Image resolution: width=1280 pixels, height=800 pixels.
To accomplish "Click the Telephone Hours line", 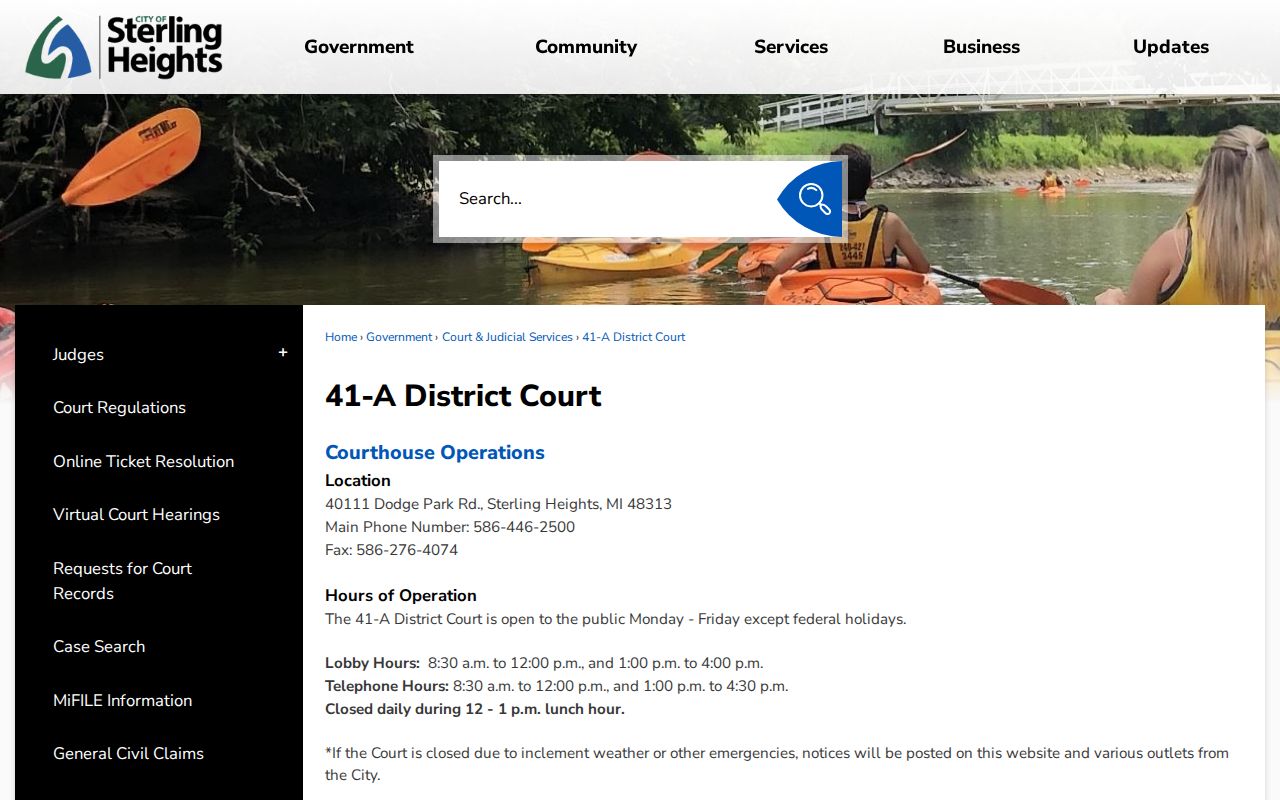I will coord(557,686).
